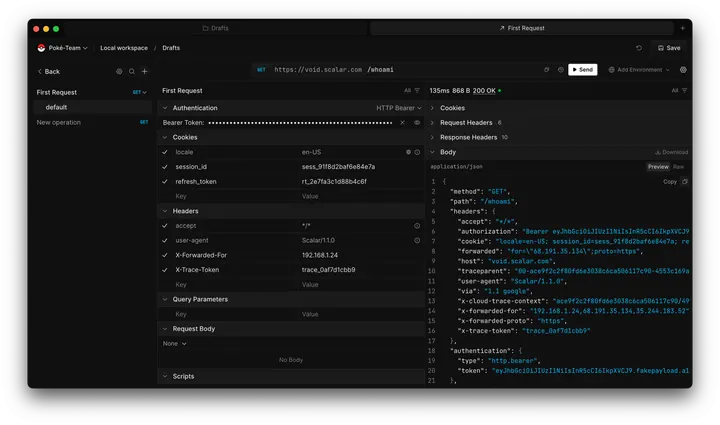The height and width of the screenshot is (425, 720).
Task: Uncheck the X-Trace-Token header checkbox
Action: point(165,270)
